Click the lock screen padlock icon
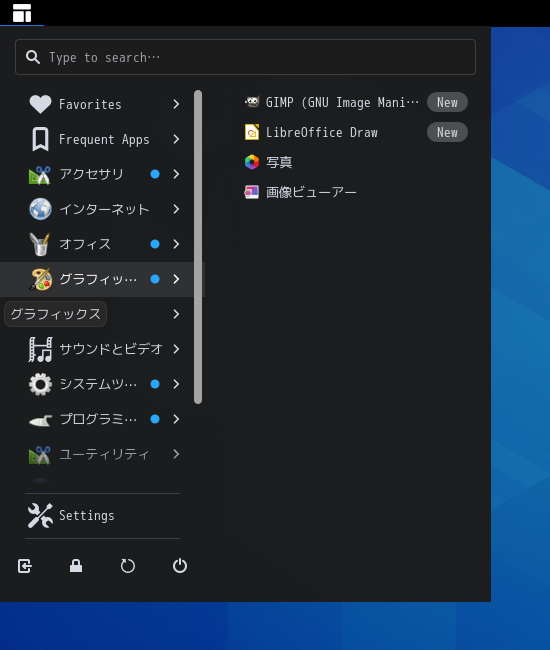The width and height of the screenshot is (550, 650). pos(76,566)
